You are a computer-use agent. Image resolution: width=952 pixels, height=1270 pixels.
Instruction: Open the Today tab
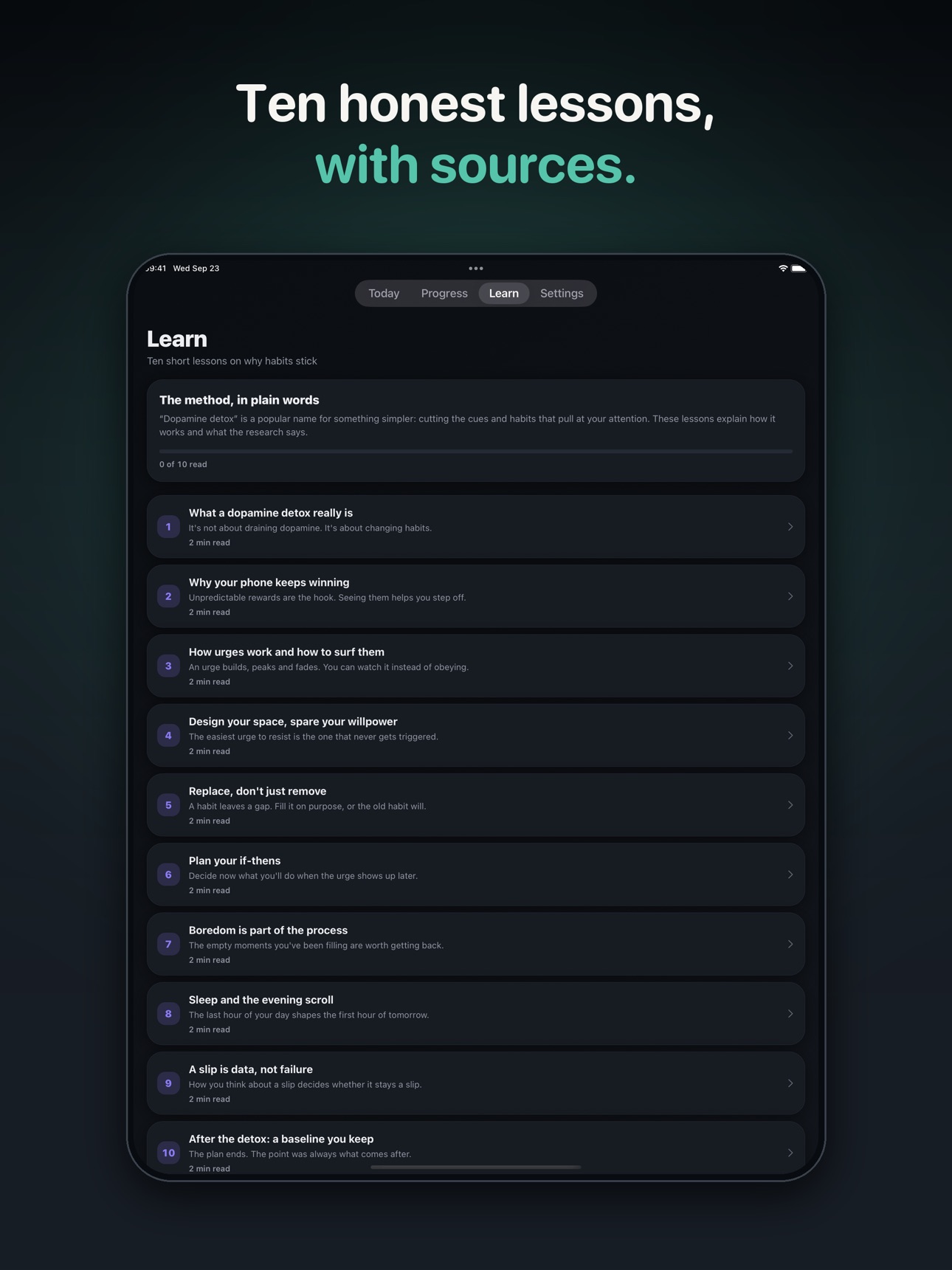(384, 293)
